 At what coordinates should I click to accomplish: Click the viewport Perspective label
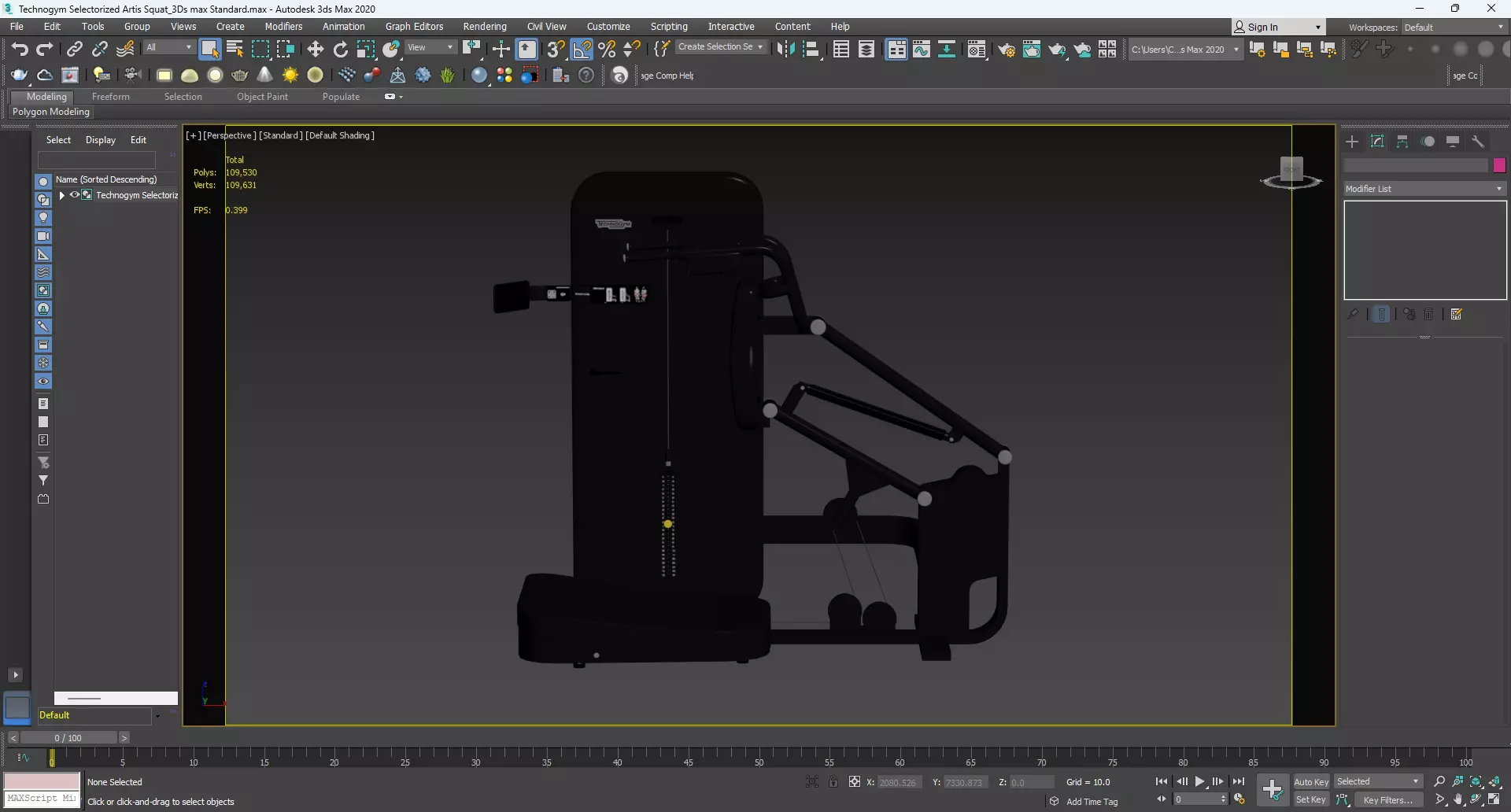(x=229, y=135)
